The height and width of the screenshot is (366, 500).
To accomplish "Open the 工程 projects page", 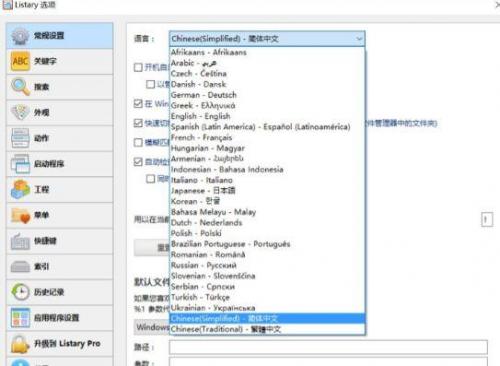I will tap(60, 190).
